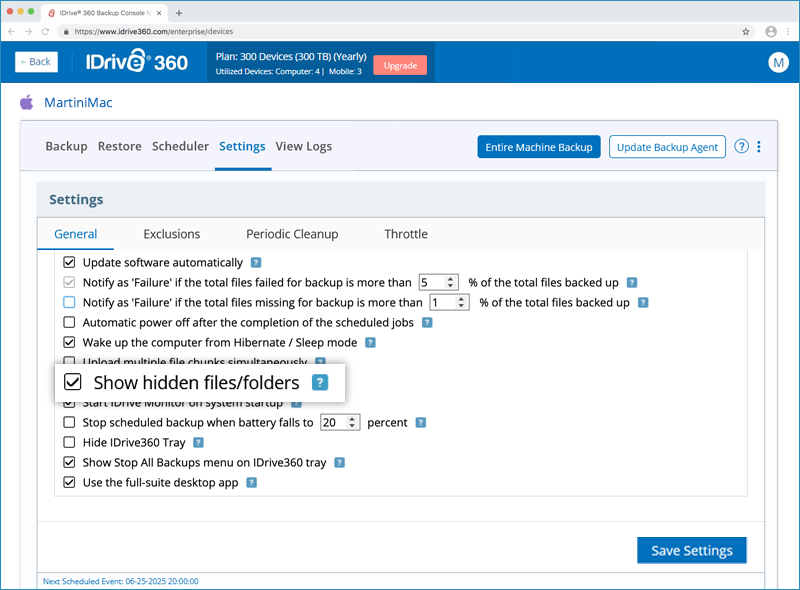
Task: Enable Stop scheduled backup on low battery
Action: tap(69, 422)
